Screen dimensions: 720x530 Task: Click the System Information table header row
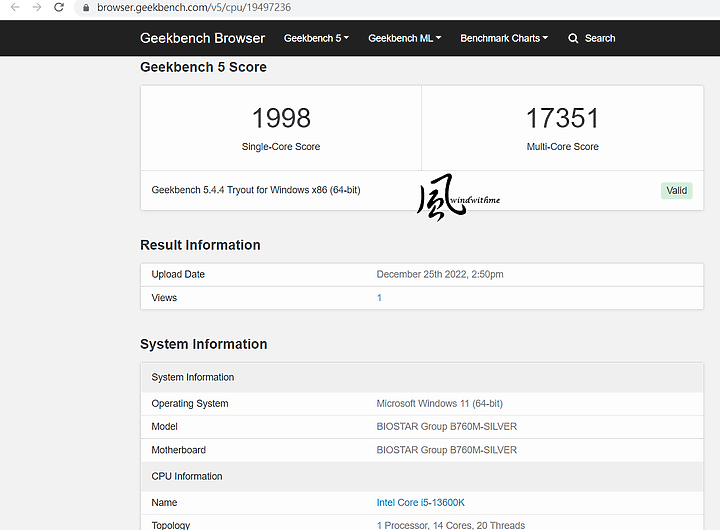422,377
